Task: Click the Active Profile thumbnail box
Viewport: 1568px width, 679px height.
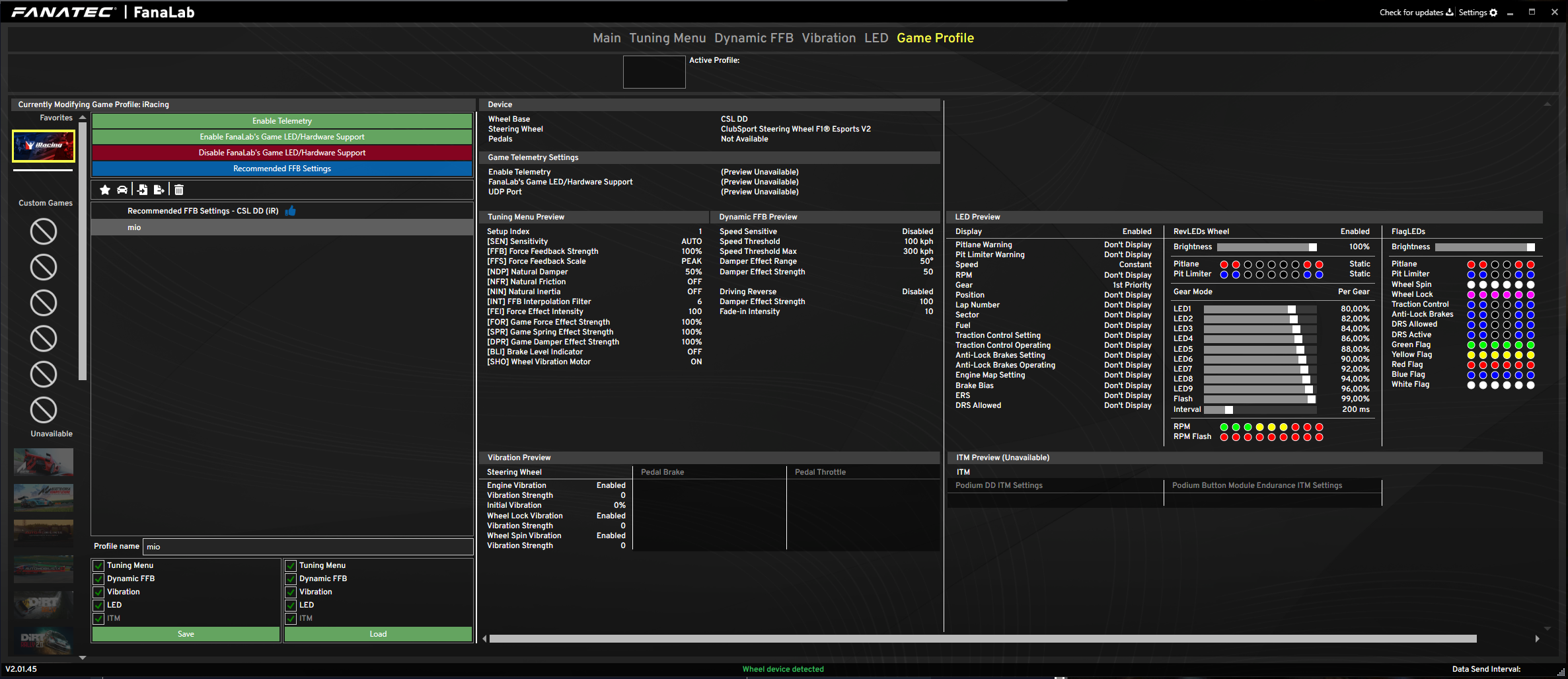Action: [x=654, y=72]
